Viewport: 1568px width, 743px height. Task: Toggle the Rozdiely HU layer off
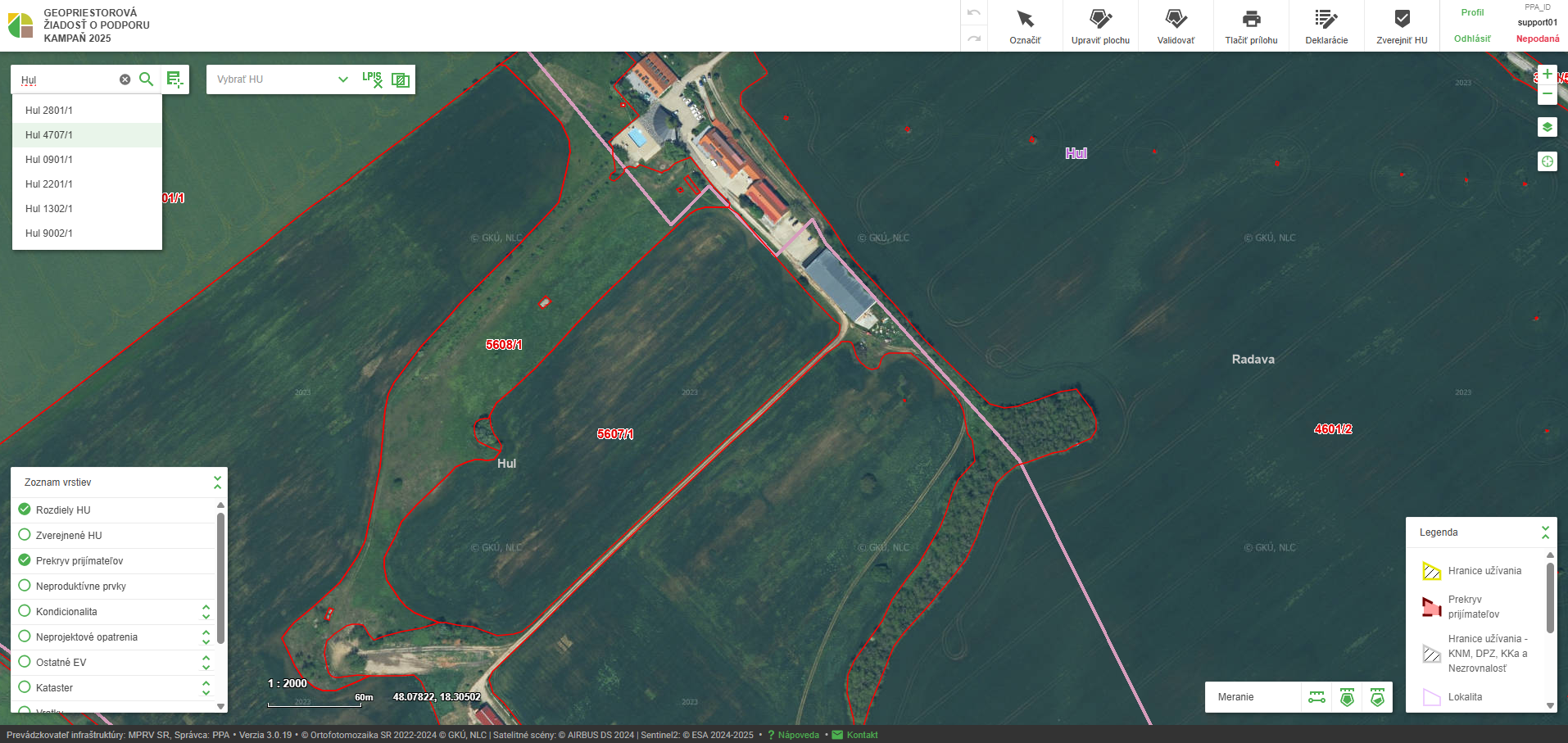click(25, 510)
